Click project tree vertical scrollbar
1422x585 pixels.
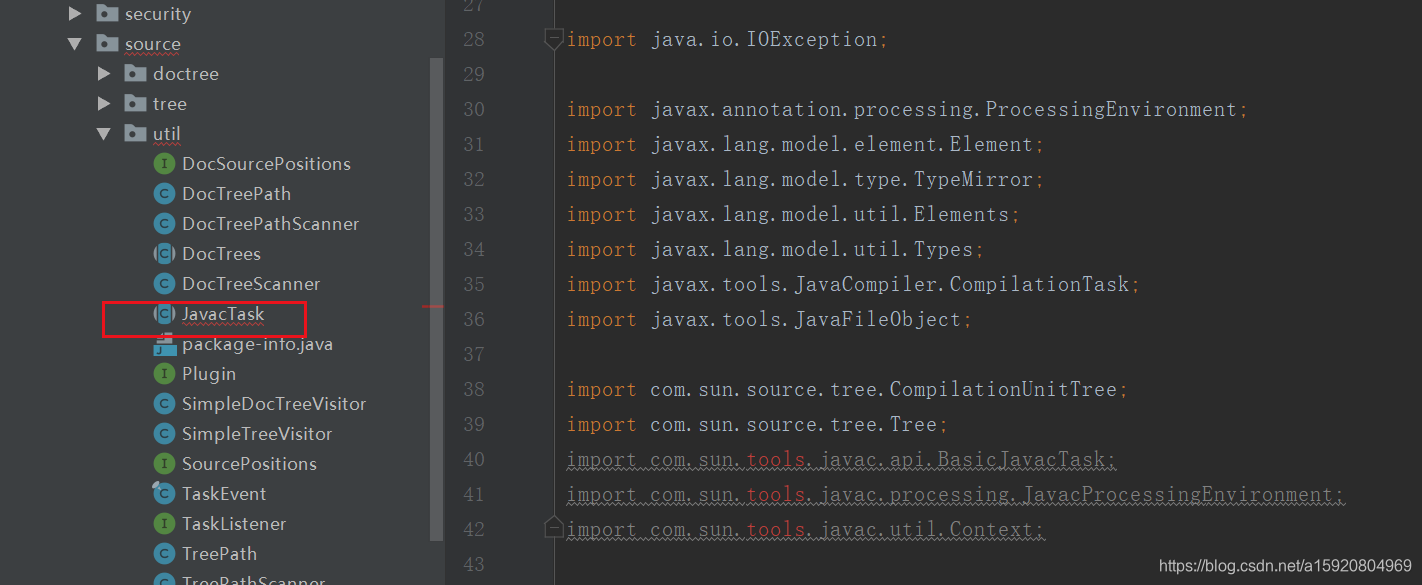pyautogui.click(x=436, y=298)
